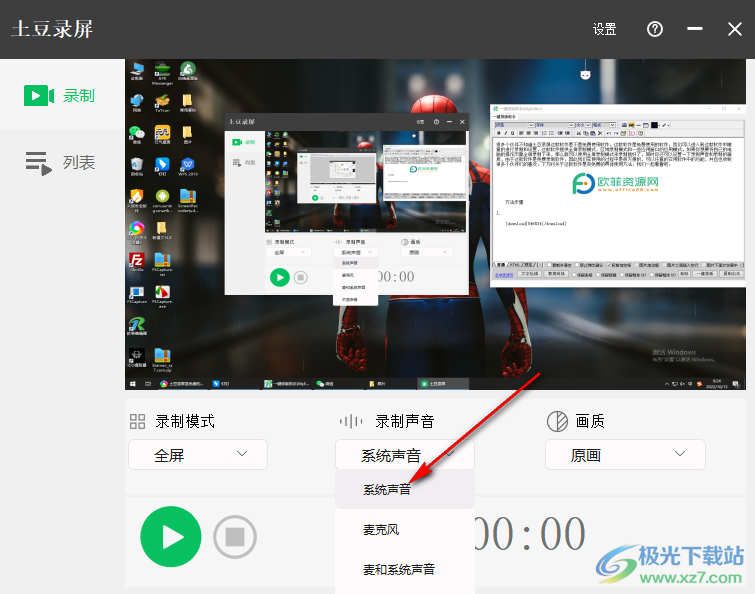This screenshot has height=594, width=755.
Task: Click the 录制模式 label
Action: tap(185, 422)
